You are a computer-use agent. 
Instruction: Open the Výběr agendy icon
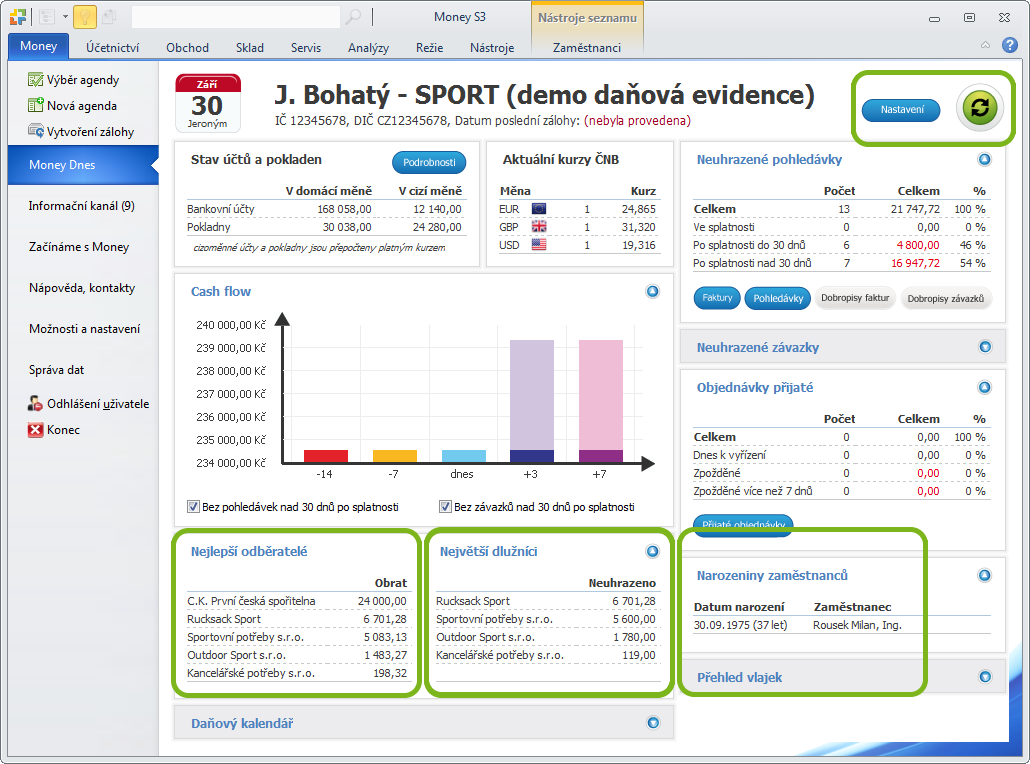[35, 80]
